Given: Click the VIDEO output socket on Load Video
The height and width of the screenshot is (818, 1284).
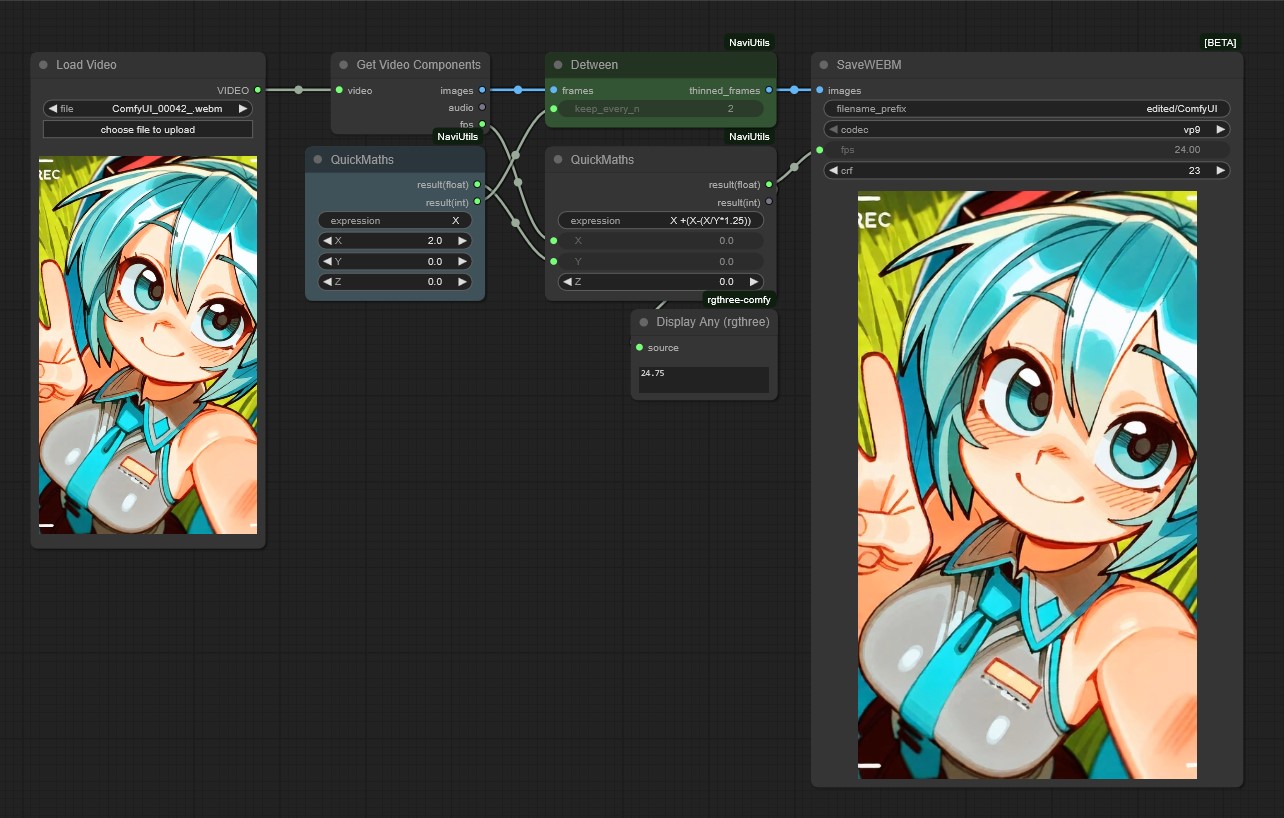Looking at the screenshot, I should pos(258,91).
